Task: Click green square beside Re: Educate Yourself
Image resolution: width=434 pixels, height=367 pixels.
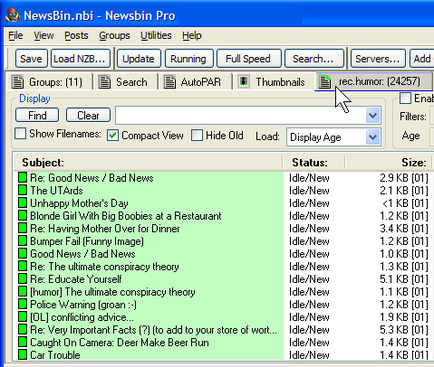Action: 22,279
